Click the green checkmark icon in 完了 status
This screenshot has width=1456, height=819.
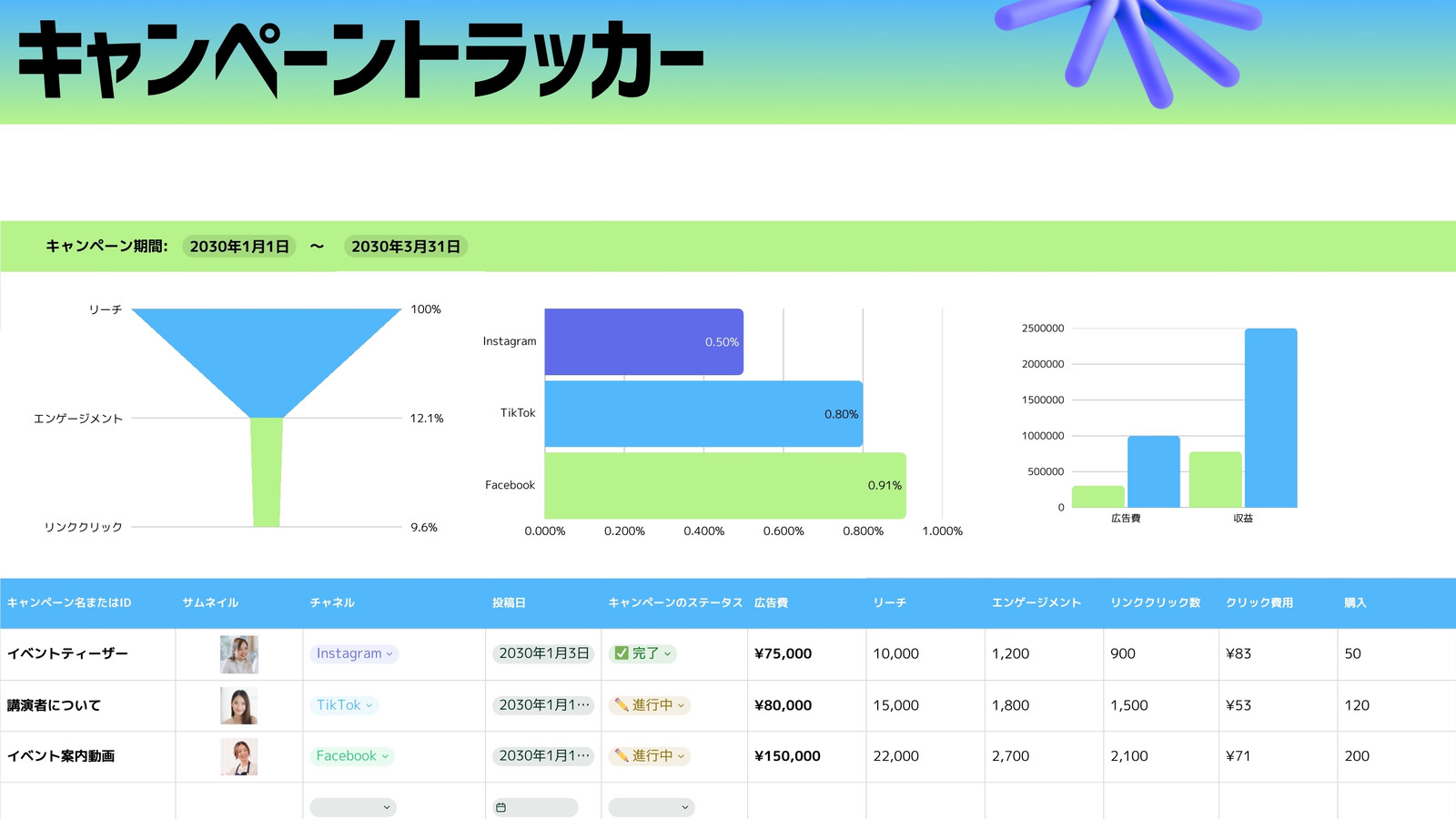[622, 653]
